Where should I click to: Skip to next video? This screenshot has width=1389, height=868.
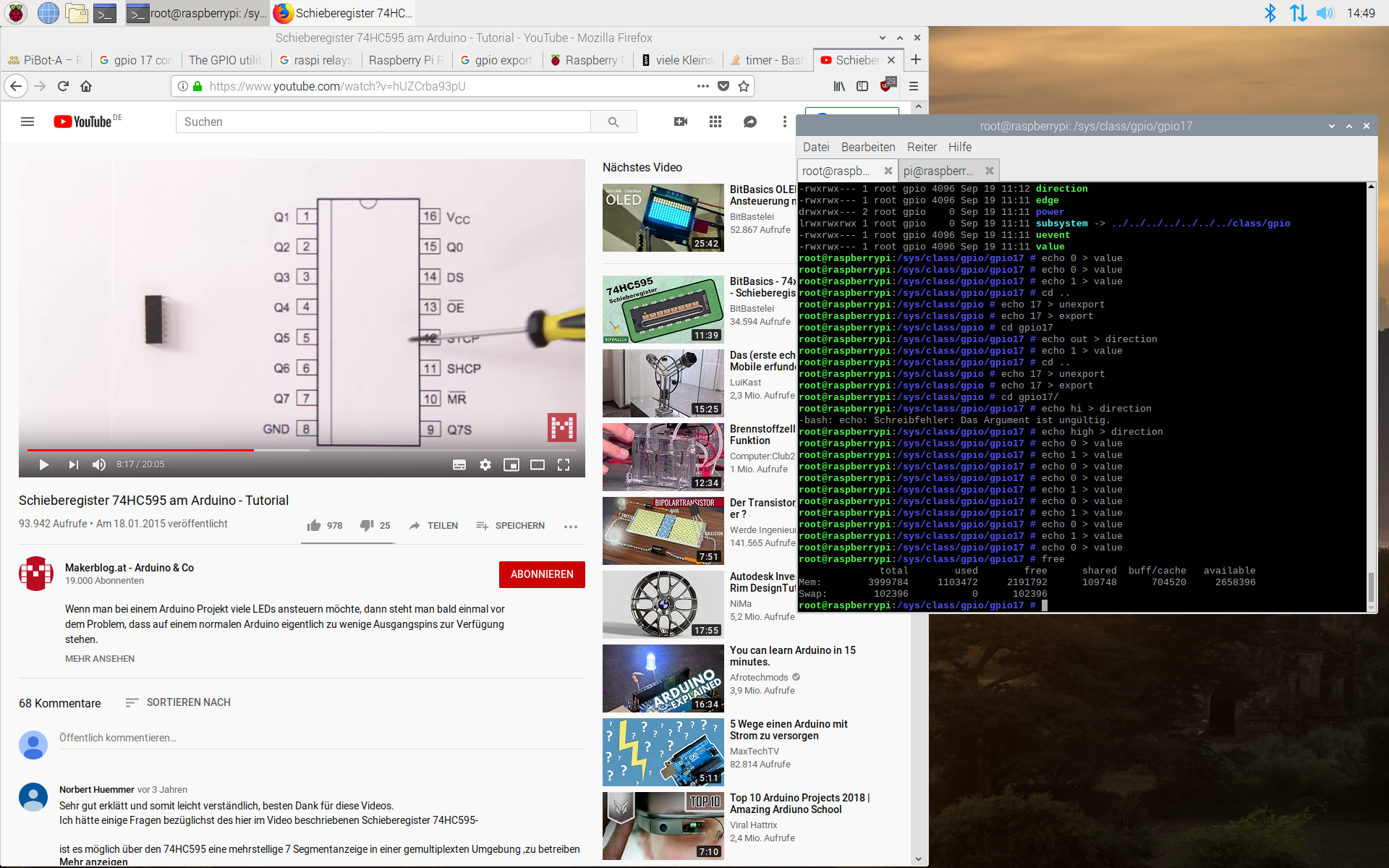[x=73, y=464]
